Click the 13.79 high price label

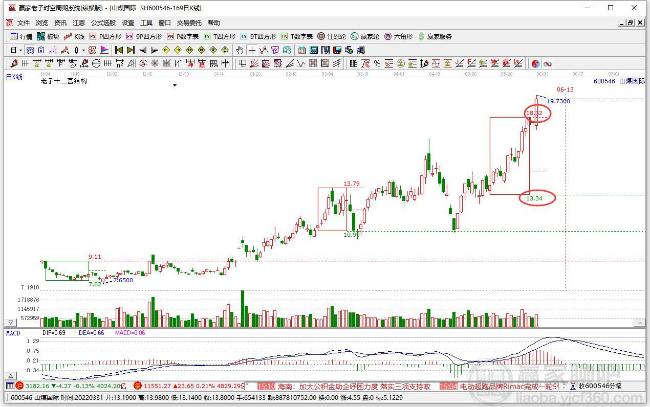click(x=352, y=184)
